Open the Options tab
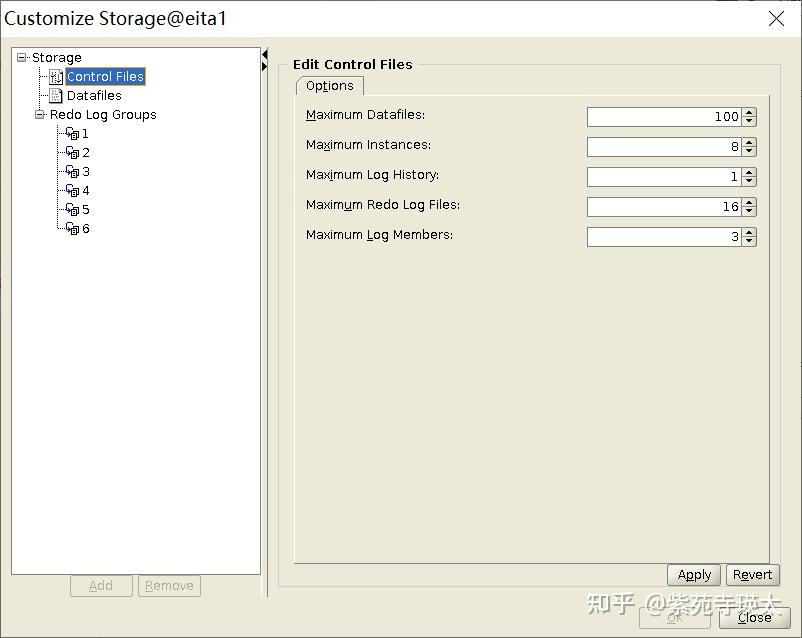Image resolution: width=802 pixels, height=638 pixels. coord(330,86)
